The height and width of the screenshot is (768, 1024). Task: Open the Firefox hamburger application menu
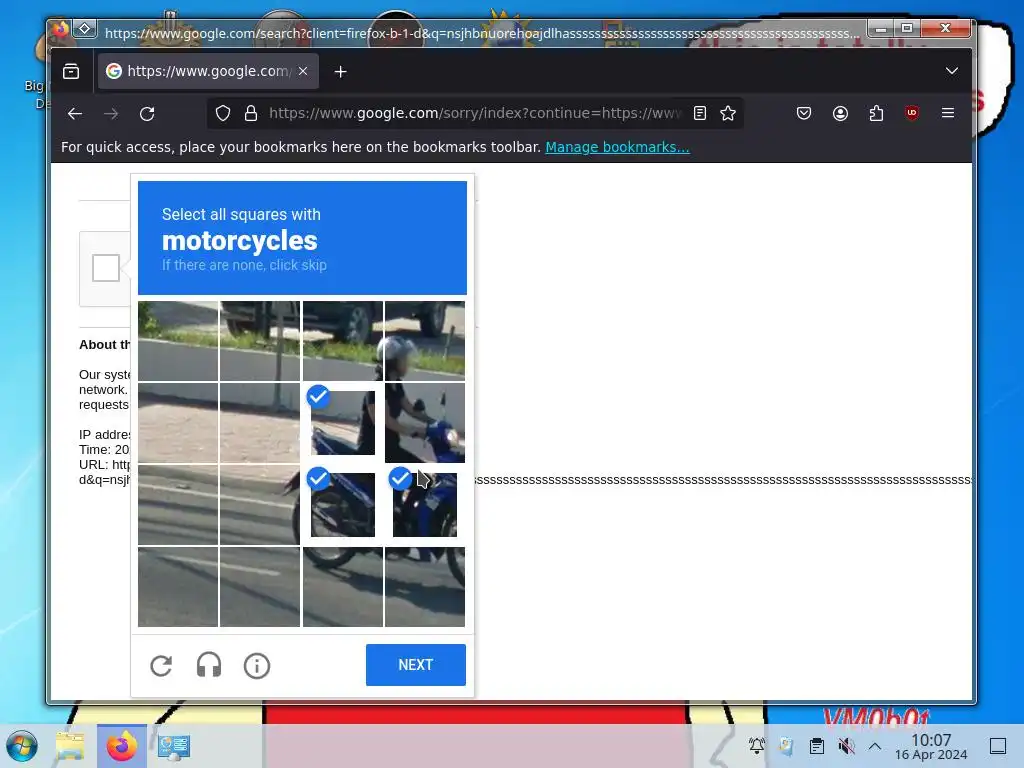point(948,113)
